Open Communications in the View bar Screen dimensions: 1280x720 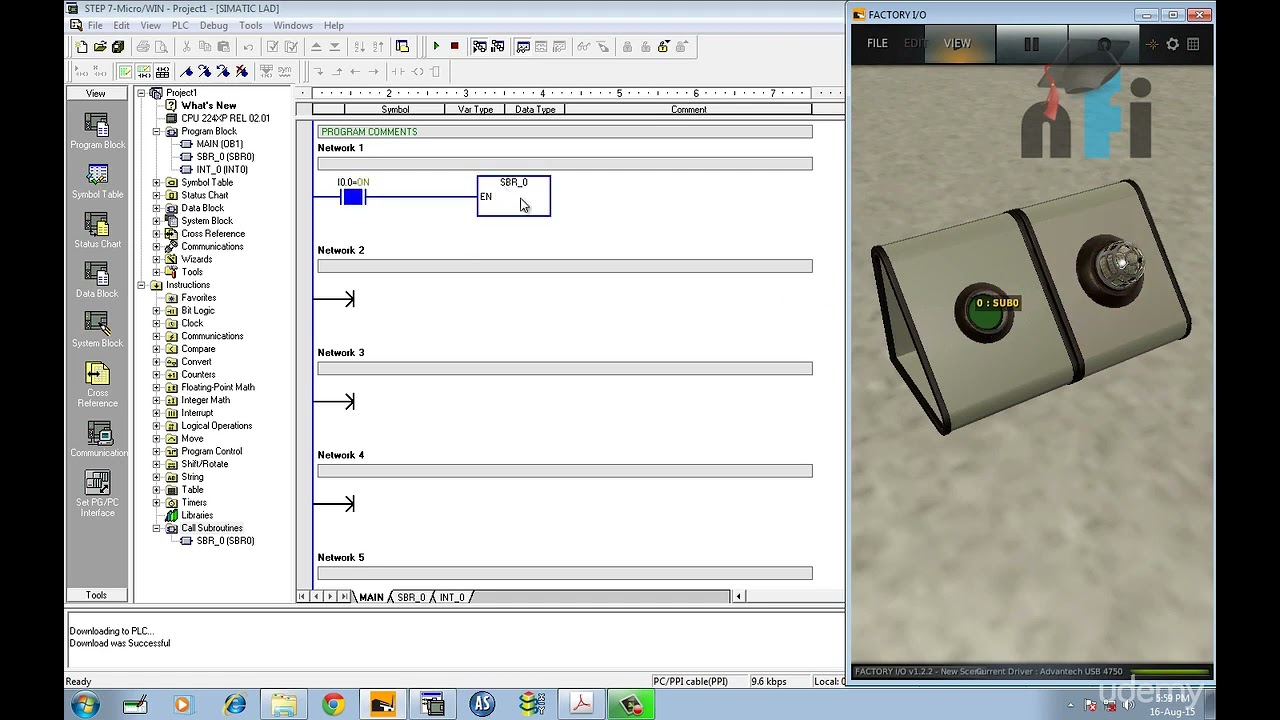[x=97, y=439]
